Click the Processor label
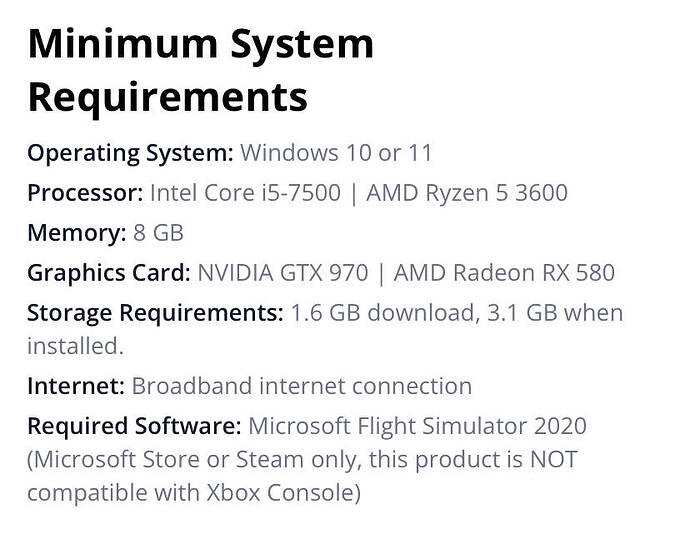This screenshot has height=534, width=690. (85, 193)
